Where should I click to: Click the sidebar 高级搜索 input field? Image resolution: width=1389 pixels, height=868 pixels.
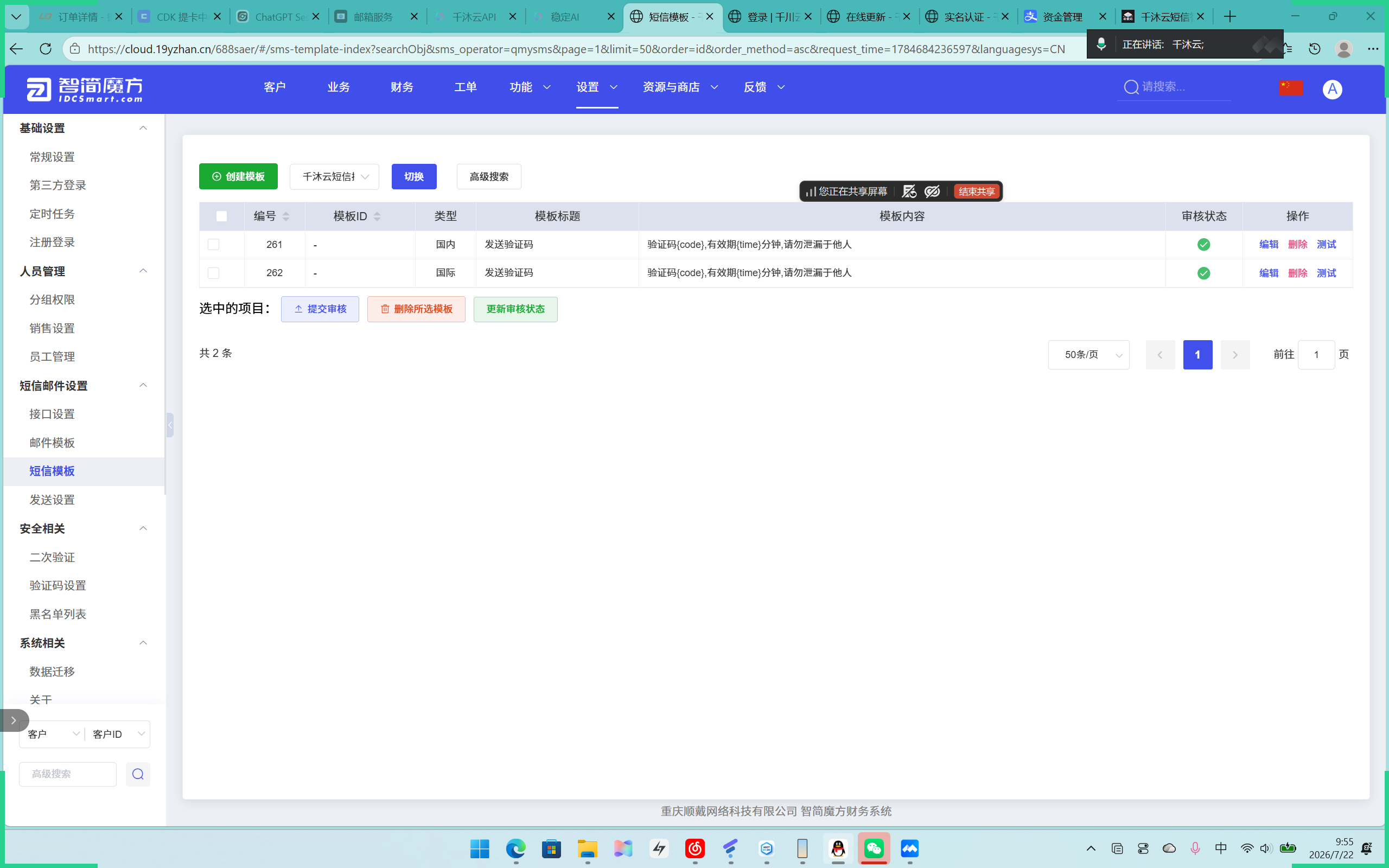(68, 774)
